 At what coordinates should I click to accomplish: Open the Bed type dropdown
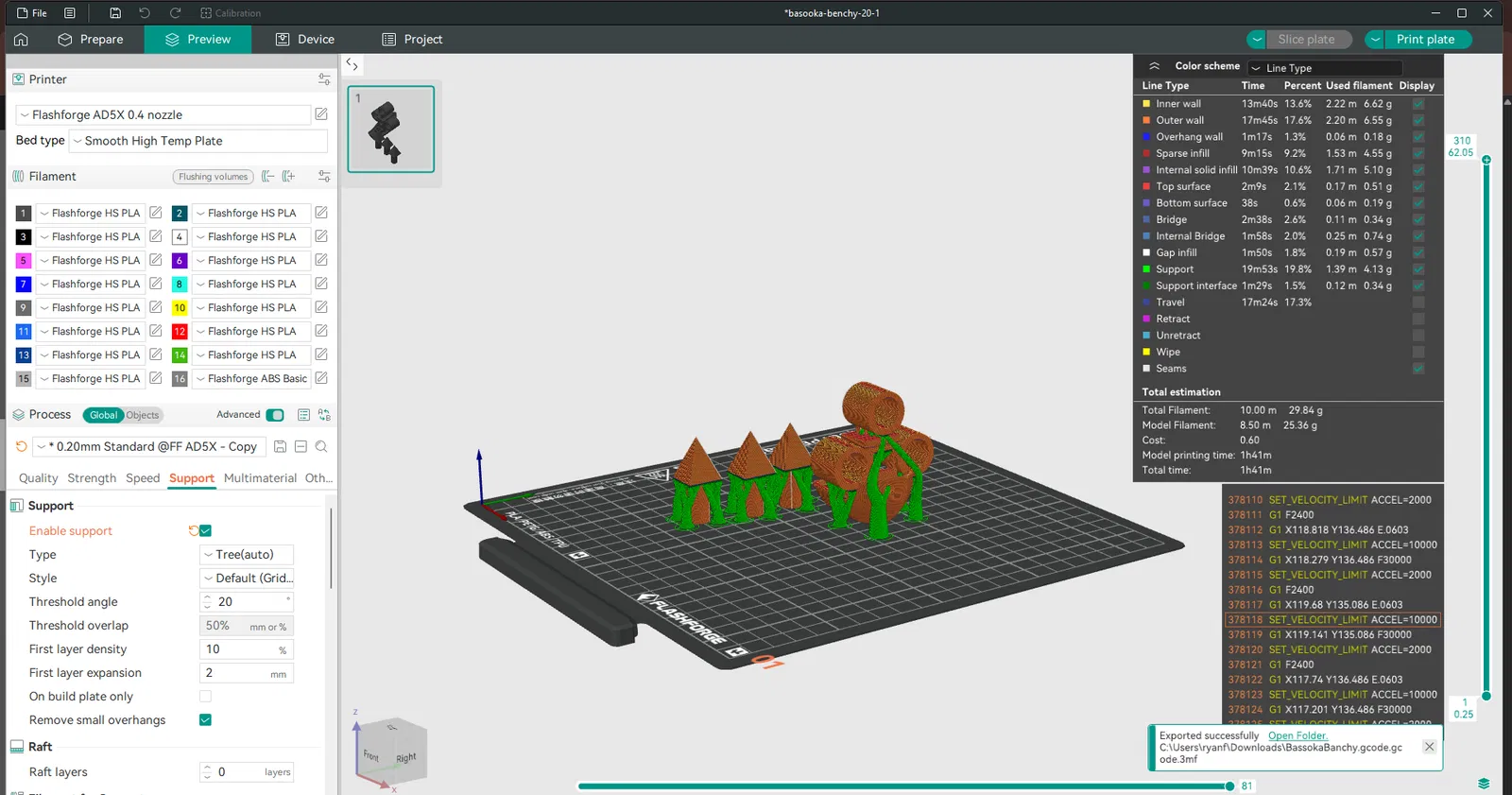pos(199,141)
